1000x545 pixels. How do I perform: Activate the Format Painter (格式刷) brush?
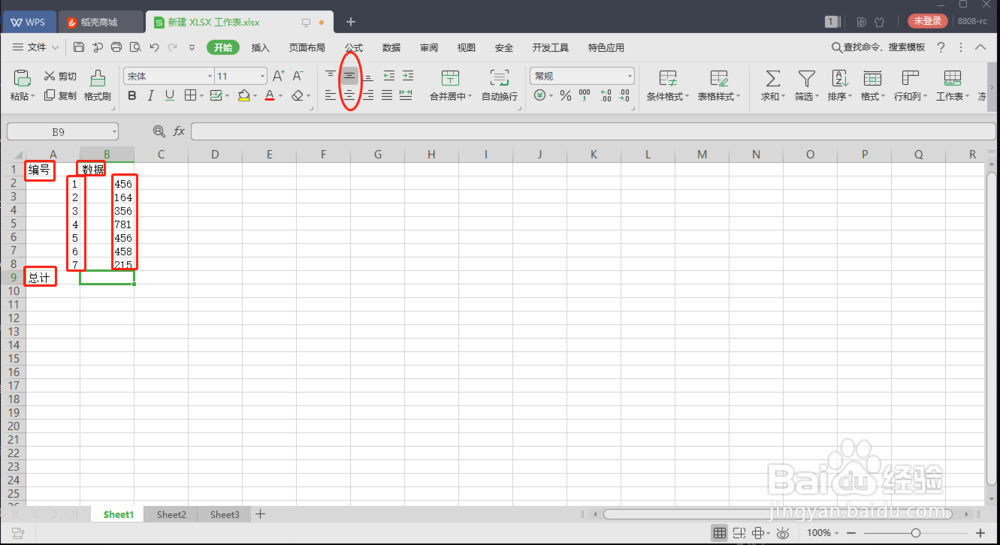click(x=97, y=85)
